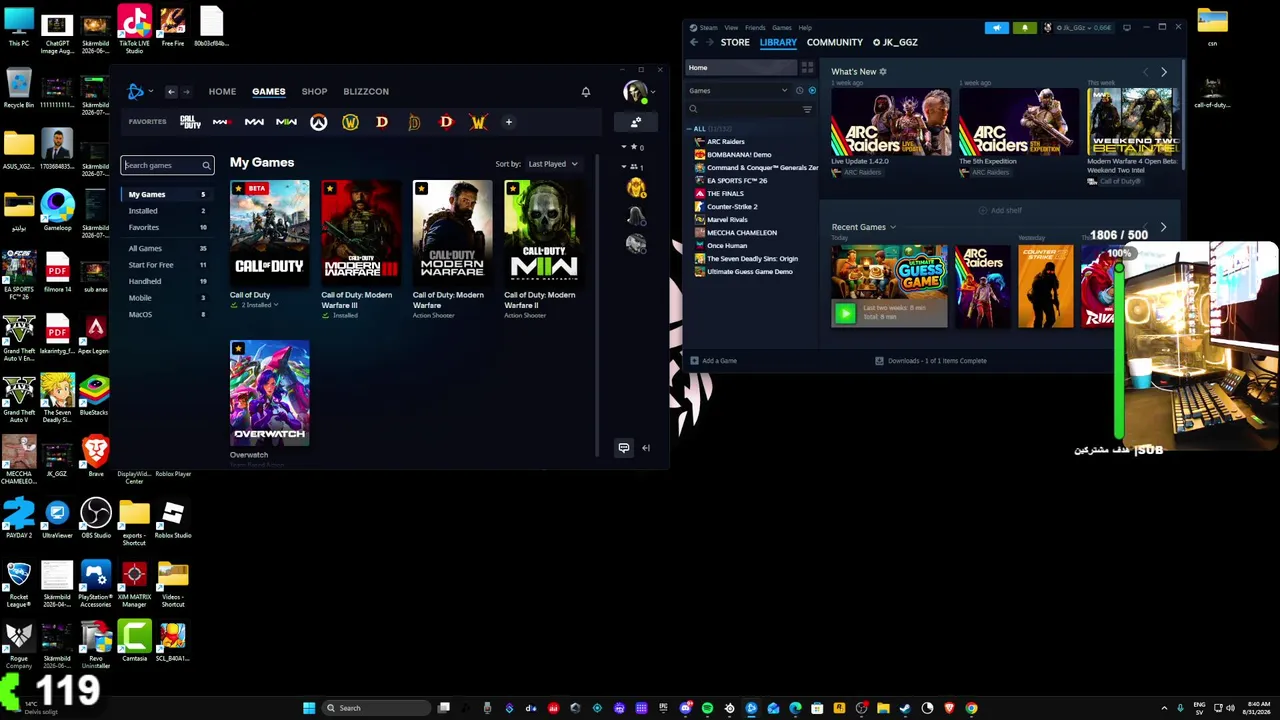Open Google Chrome from the taskbar
This screenshot has height=720, width=1280.
[971, 708]
